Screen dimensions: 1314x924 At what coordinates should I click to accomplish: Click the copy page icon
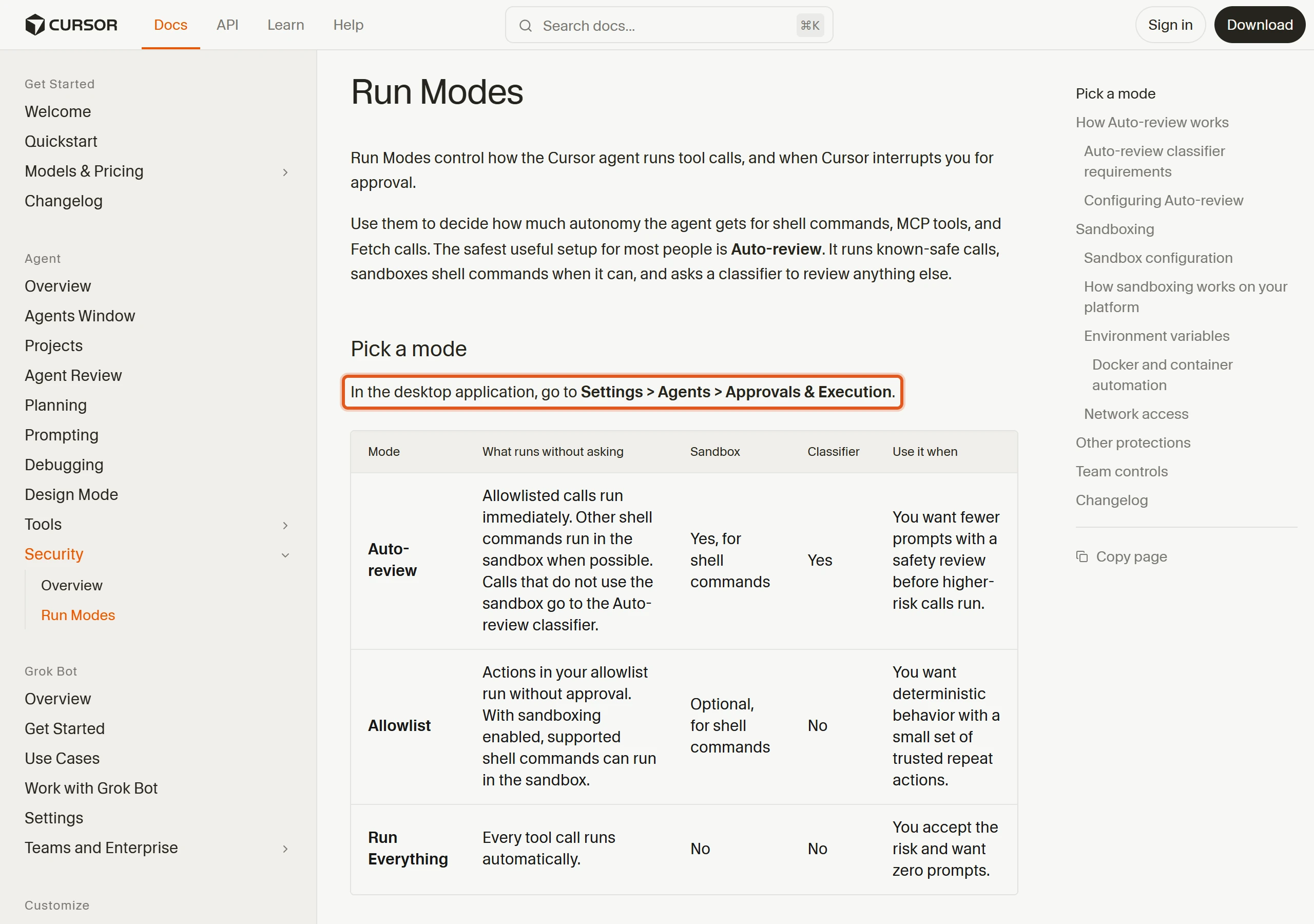click(1081, 556)
